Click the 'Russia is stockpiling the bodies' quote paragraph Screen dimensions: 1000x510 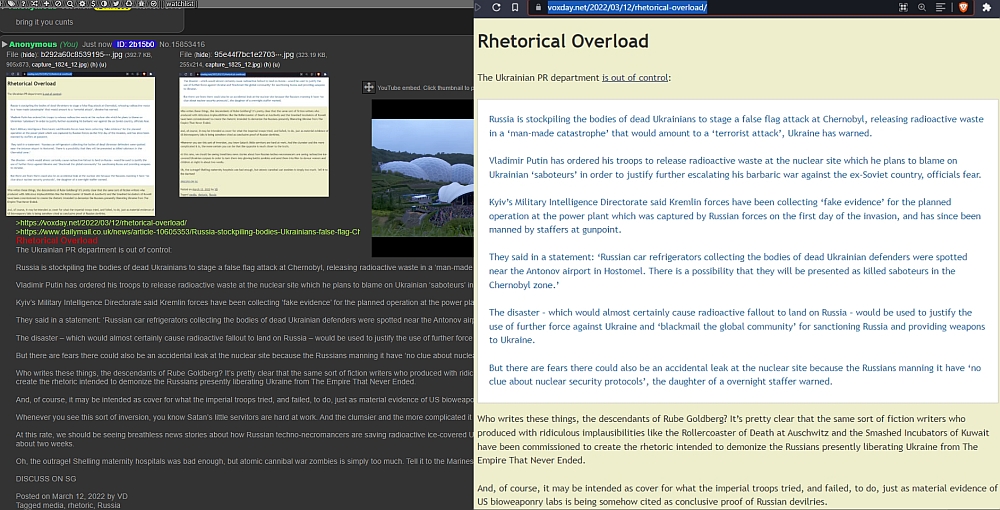(737, 126)
